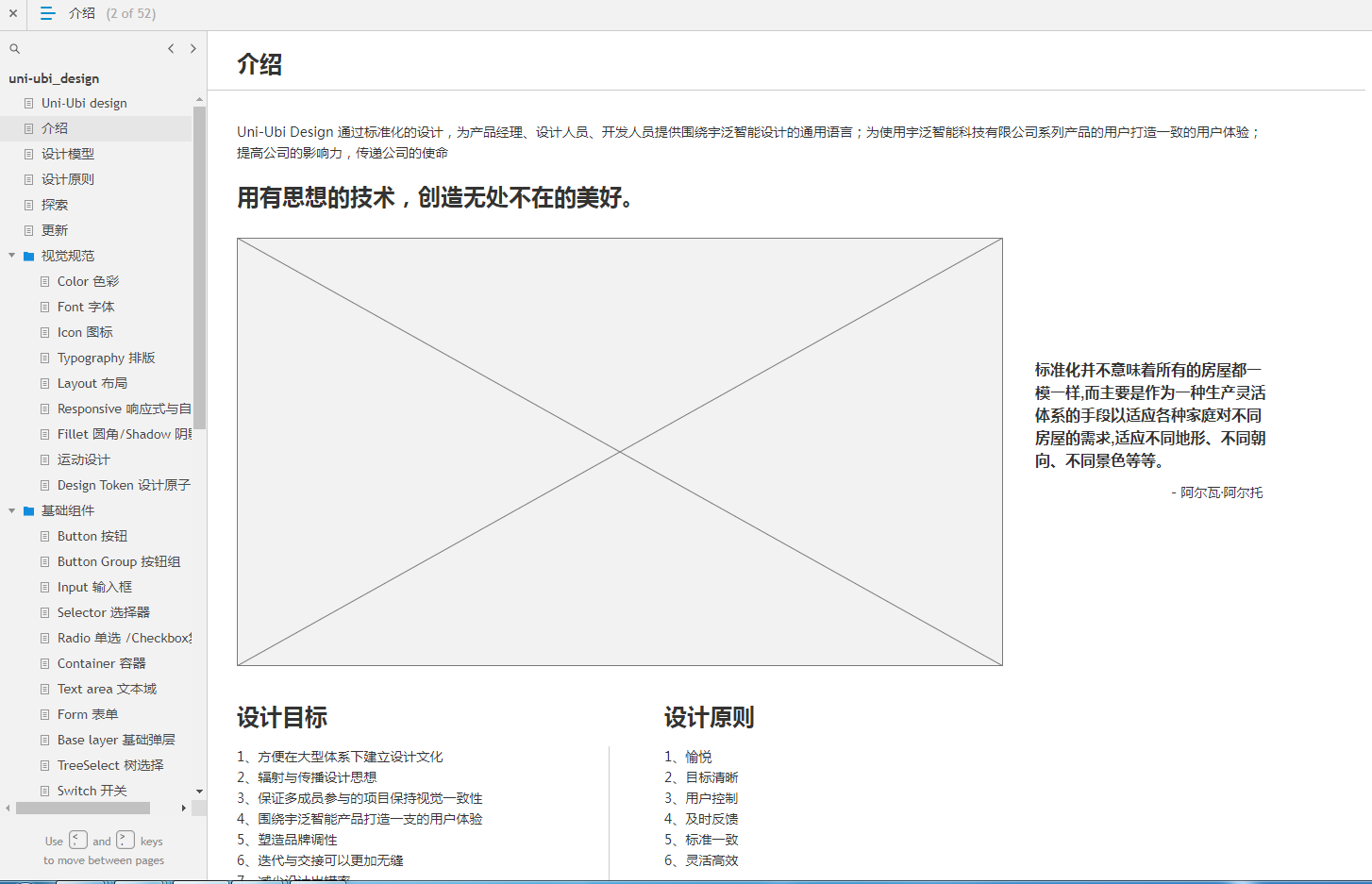The width and height of the screenshot is (1372, 884).
Task: Open the 设计模型 page
Action: [x=68, y=154]
